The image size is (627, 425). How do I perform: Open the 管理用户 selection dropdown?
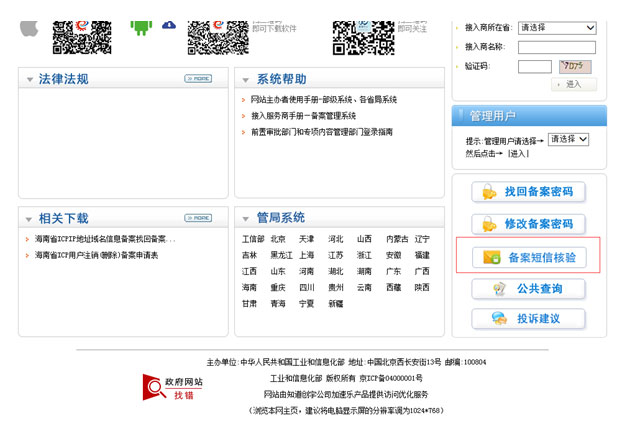pos(568,140)
